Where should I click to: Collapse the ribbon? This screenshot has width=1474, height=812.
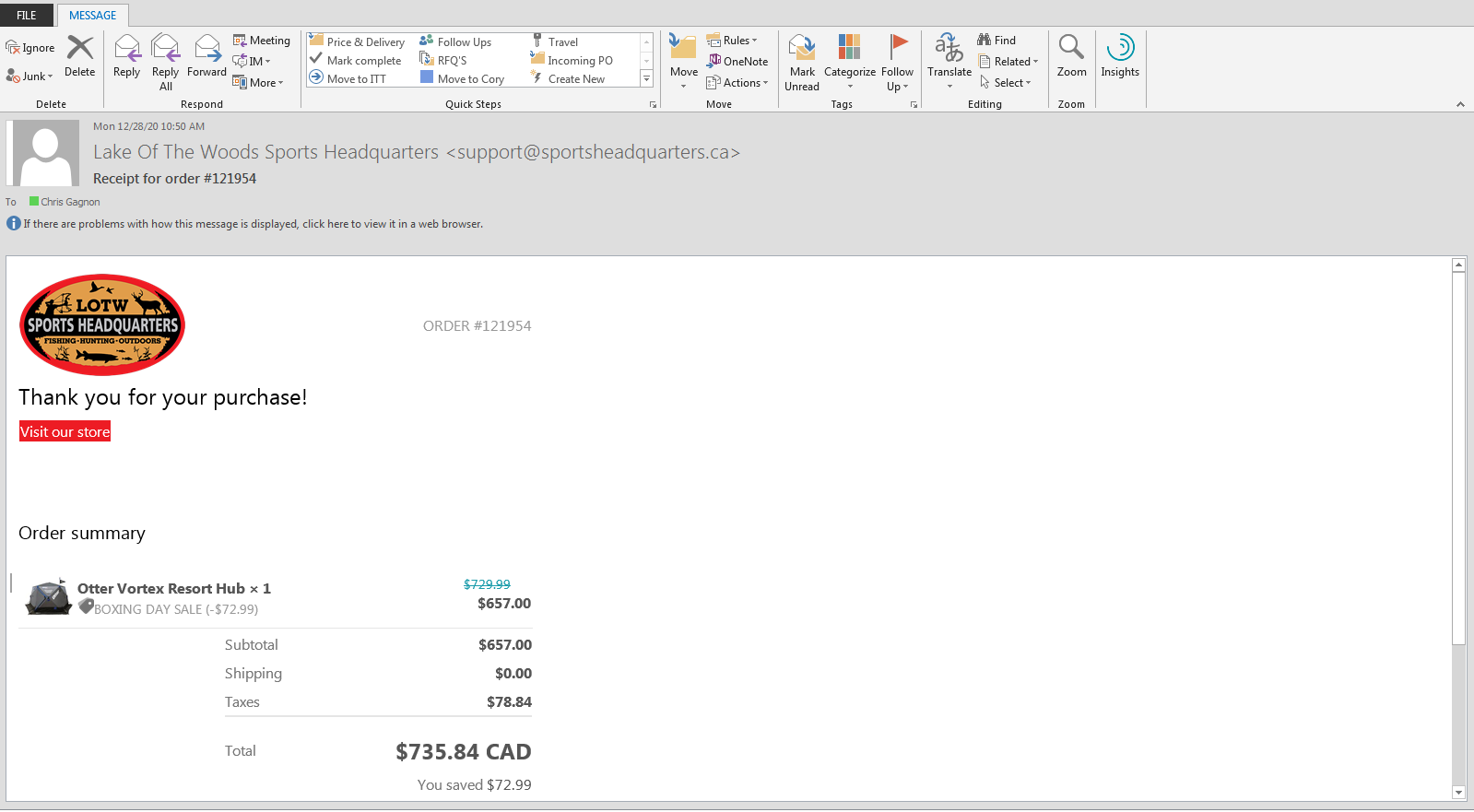click(1460, 105)
